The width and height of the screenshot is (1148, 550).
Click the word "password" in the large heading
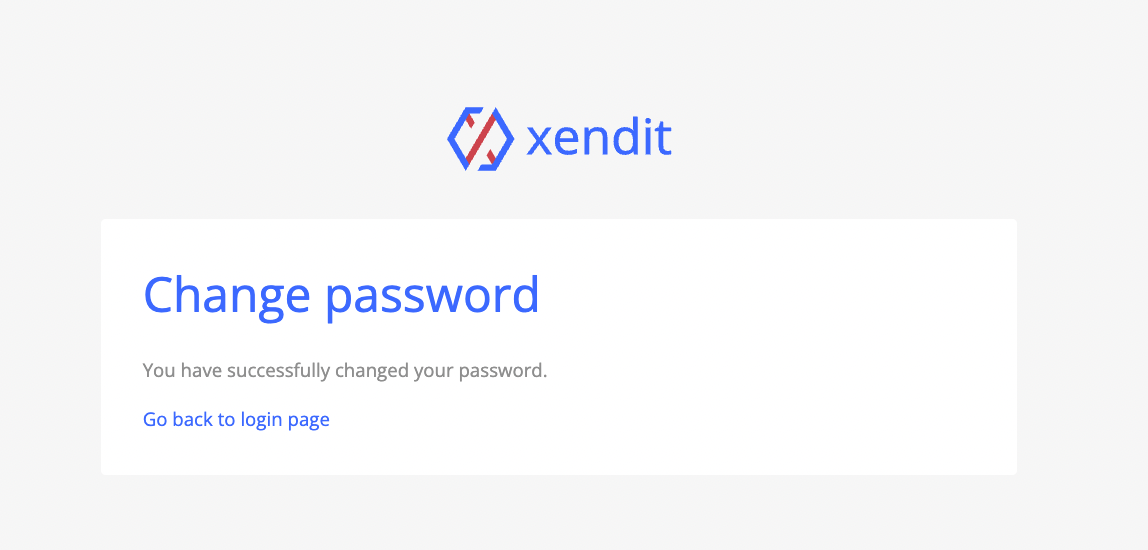click(433, 295)
